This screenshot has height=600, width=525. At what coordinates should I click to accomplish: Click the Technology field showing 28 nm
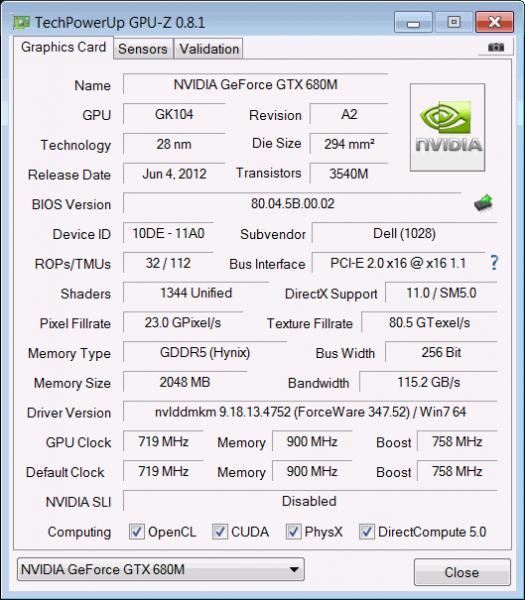(174, 144)
